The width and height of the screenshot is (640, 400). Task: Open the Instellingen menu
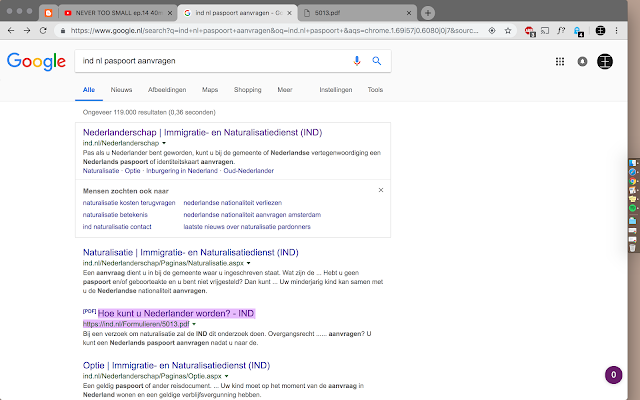pyautogui.click(x=336, y=90)
